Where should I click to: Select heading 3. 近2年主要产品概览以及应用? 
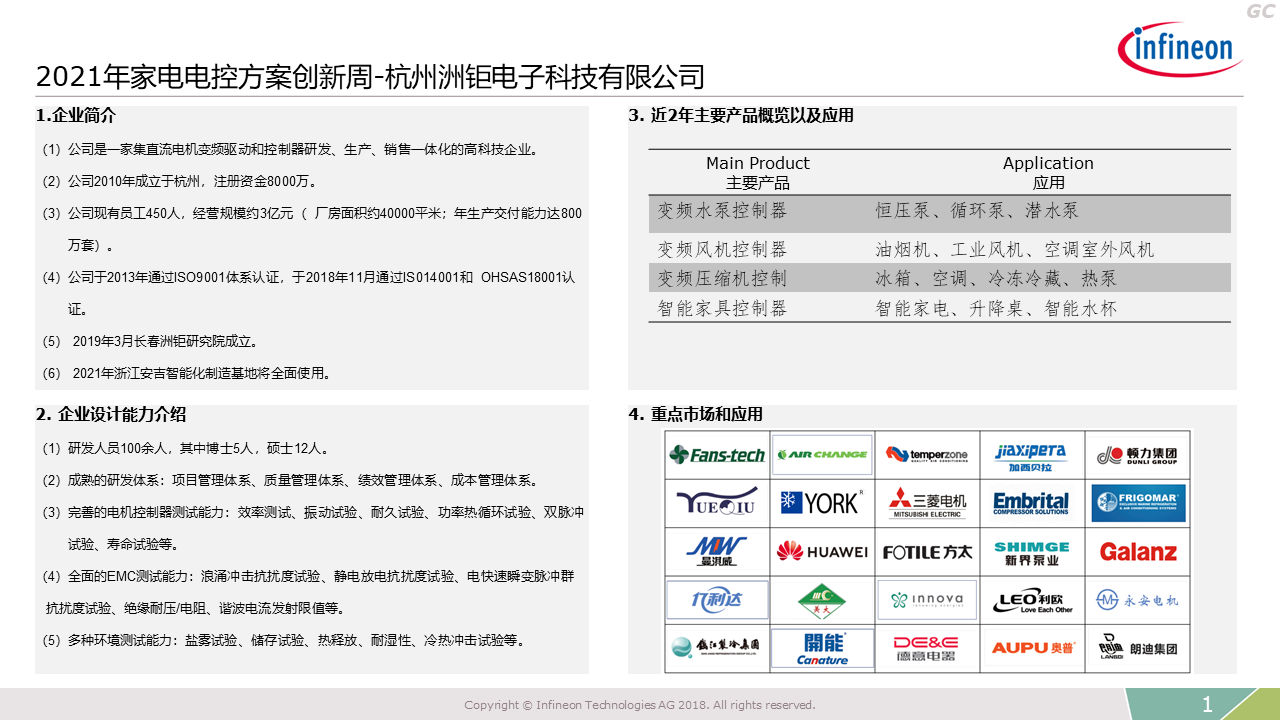[x=741, y=115]
